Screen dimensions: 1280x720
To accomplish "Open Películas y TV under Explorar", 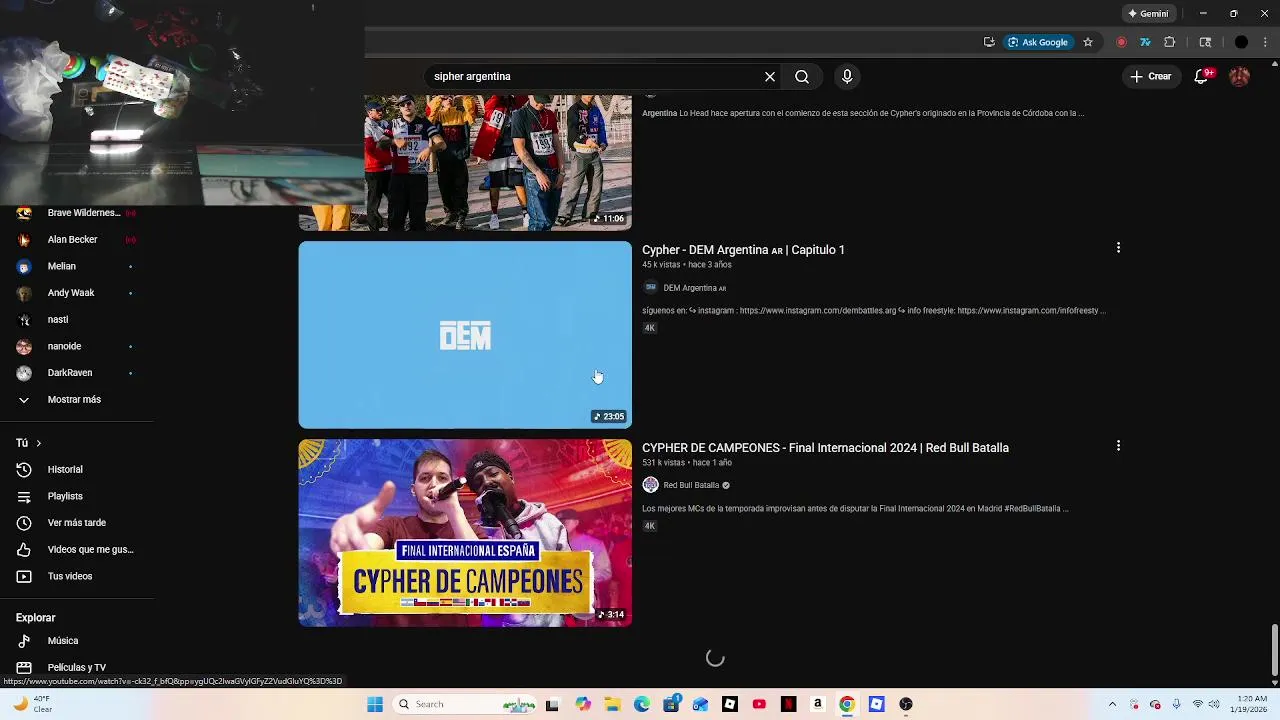I will 76,667.
